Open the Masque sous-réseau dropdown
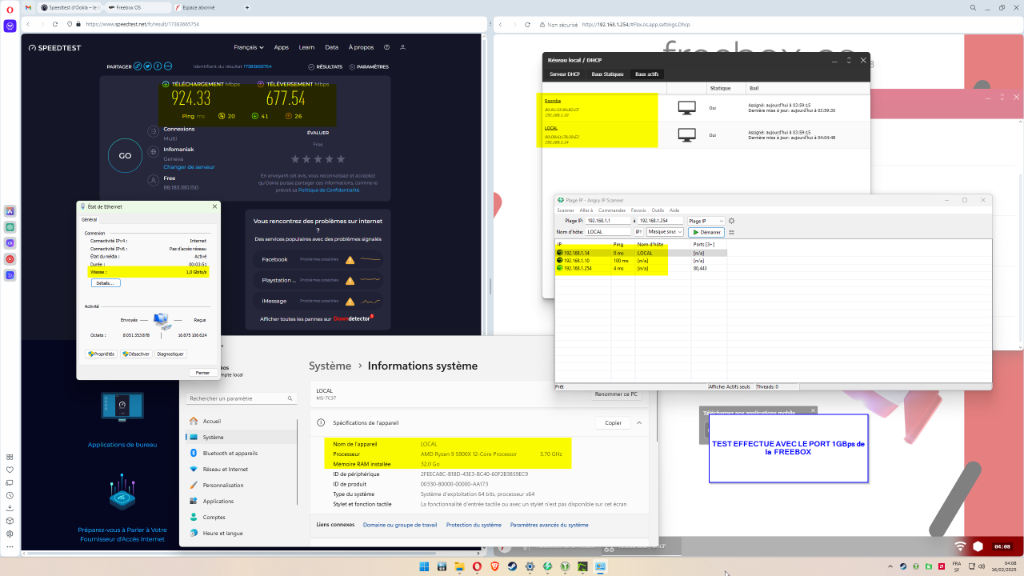The image size is (1024, 576). pyautogui.click(x=665, y=232)
